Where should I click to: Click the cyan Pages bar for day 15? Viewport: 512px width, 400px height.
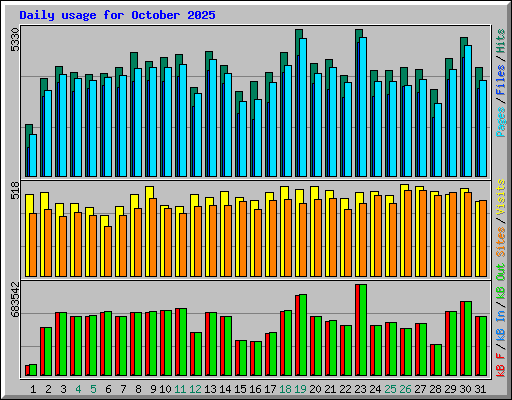(243, 139)
